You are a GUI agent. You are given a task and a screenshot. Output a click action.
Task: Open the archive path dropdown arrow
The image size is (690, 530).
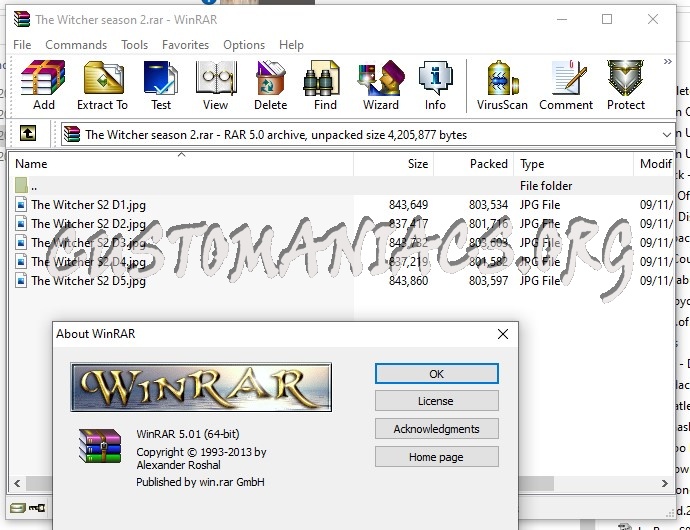[x=667, y=135]
